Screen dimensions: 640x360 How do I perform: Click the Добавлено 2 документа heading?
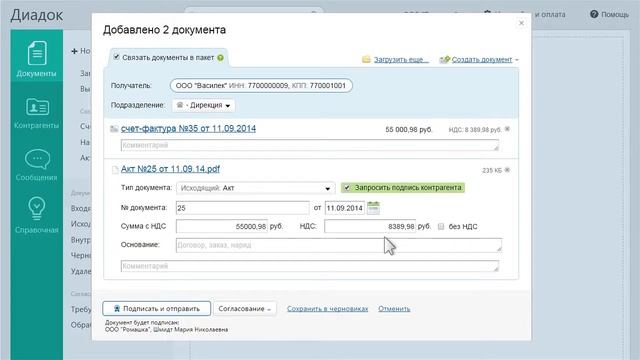pyautogui.click(x=164, y=30)
